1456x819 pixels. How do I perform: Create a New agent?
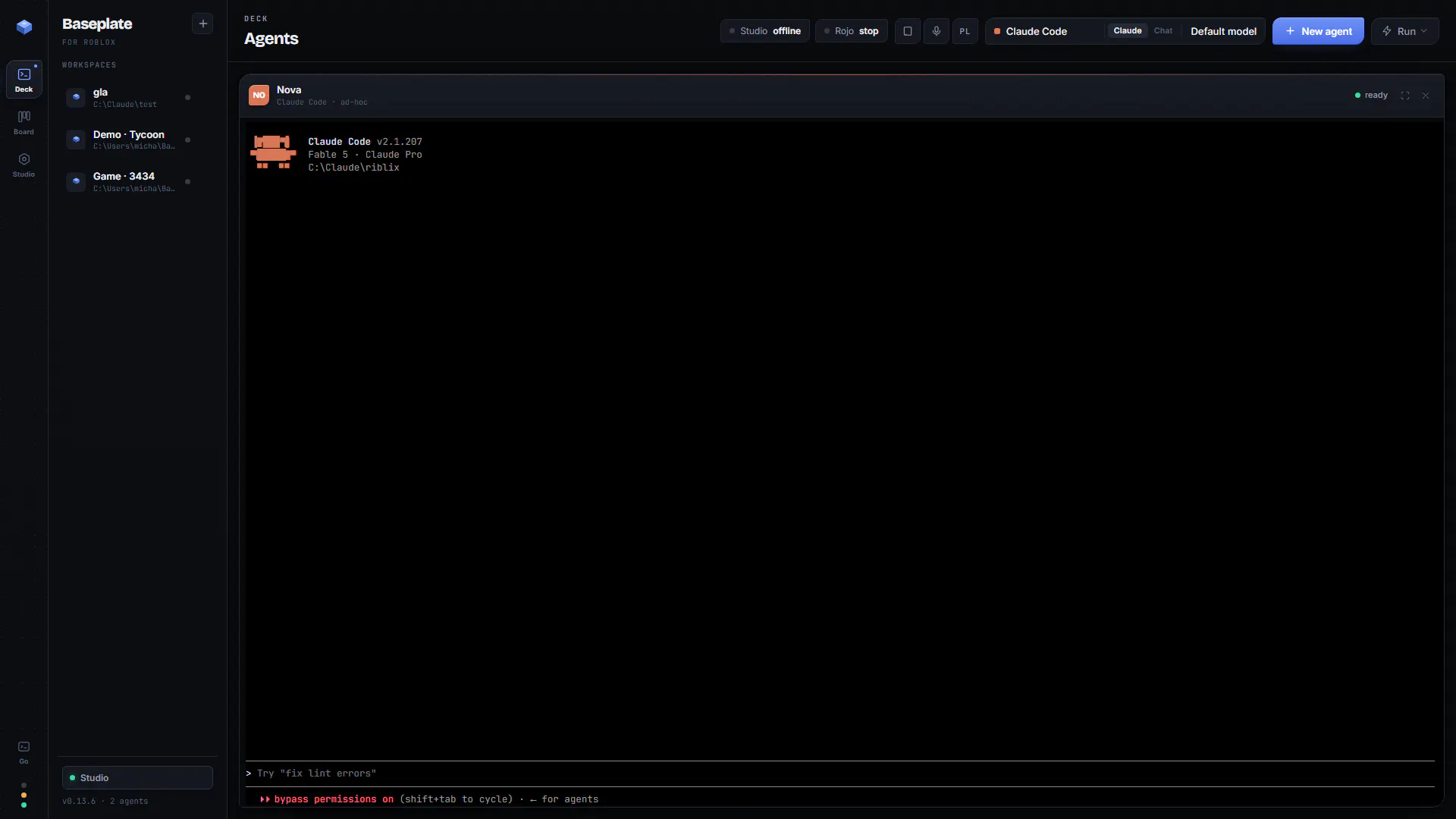[1318, 31]
